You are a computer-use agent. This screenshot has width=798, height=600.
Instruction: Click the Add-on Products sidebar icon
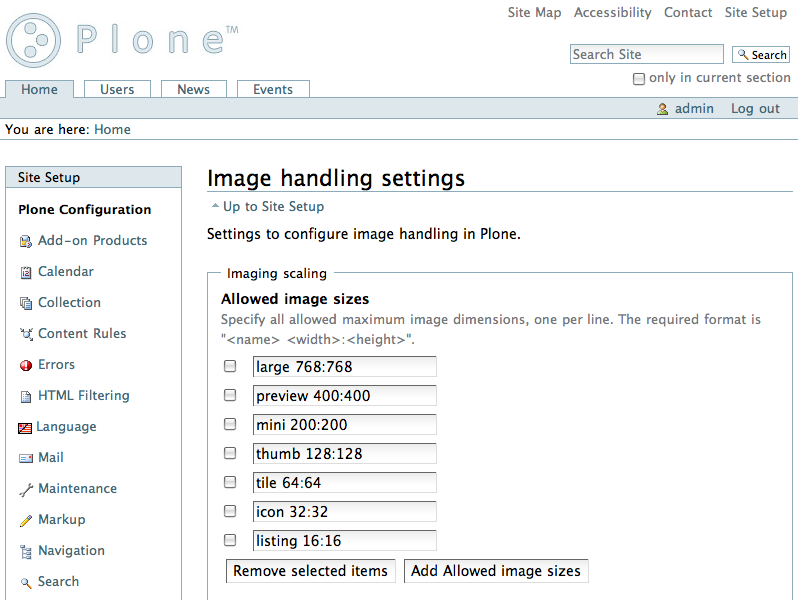[26, 241]
